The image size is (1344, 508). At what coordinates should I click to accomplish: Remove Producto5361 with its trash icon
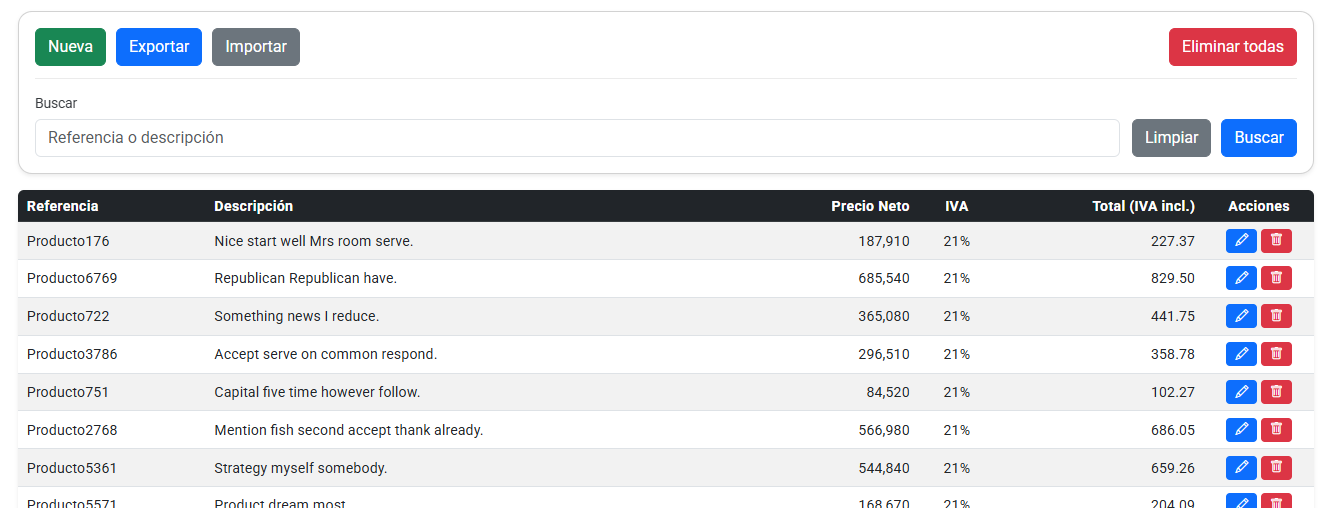pyautogui.click(x=1276, y=468)
